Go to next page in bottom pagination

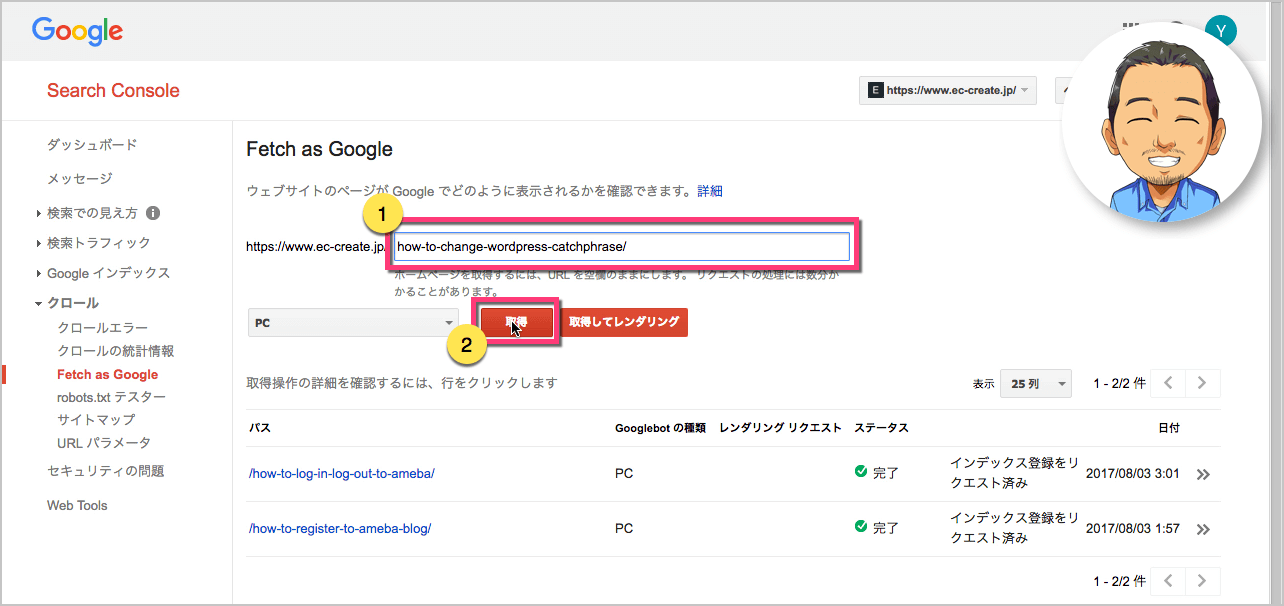coord(1203,580)
